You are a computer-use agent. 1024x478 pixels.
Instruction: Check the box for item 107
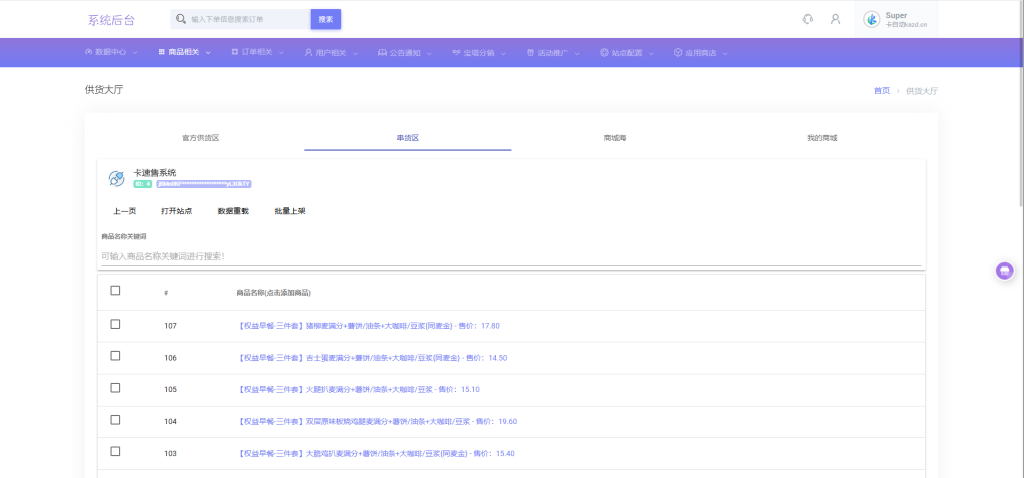pos(115,324)
